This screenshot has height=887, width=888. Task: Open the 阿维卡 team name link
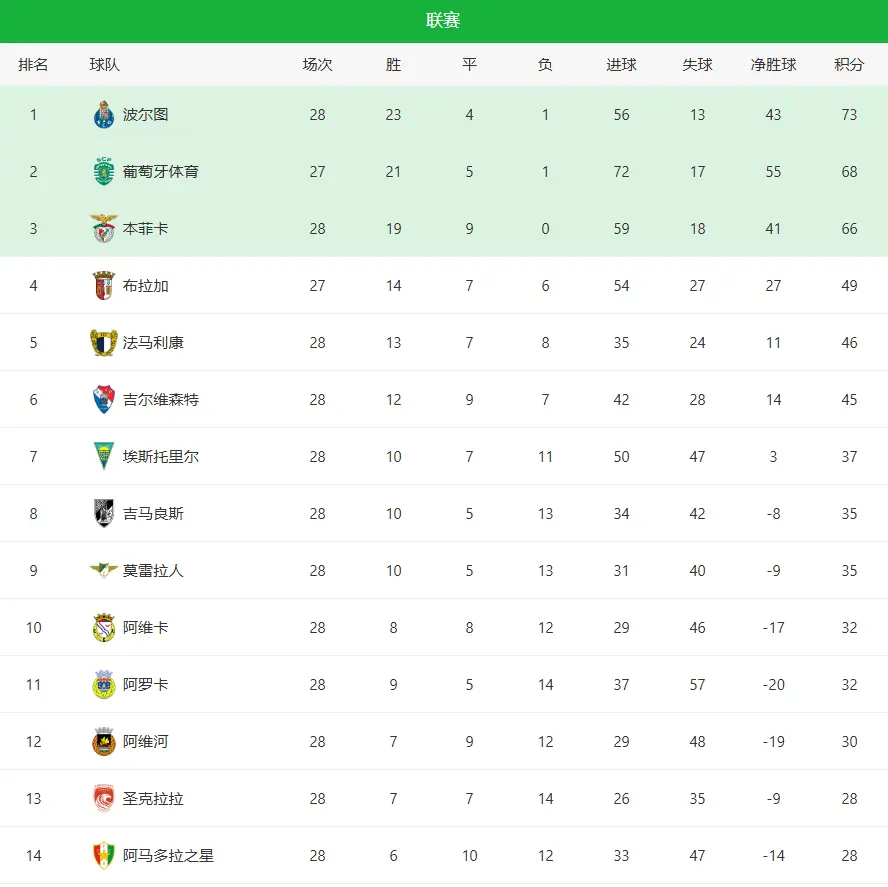tap(146, 628)
